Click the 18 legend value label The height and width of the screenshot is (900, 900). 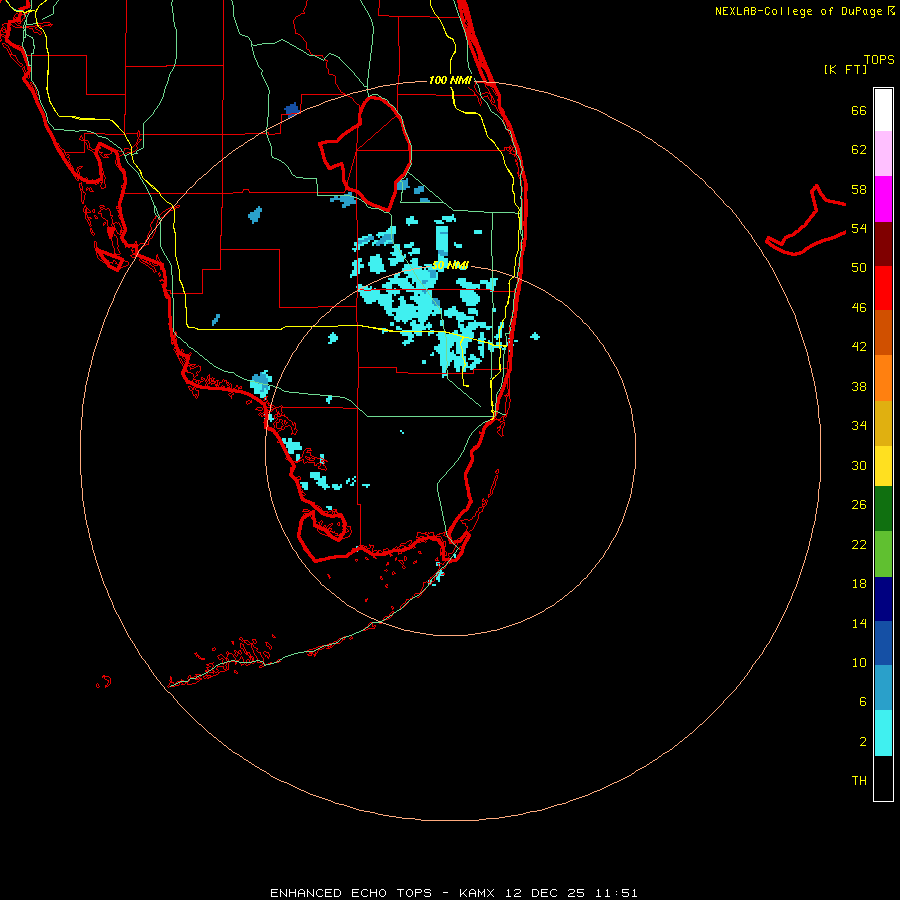click(x=859, y=584)
